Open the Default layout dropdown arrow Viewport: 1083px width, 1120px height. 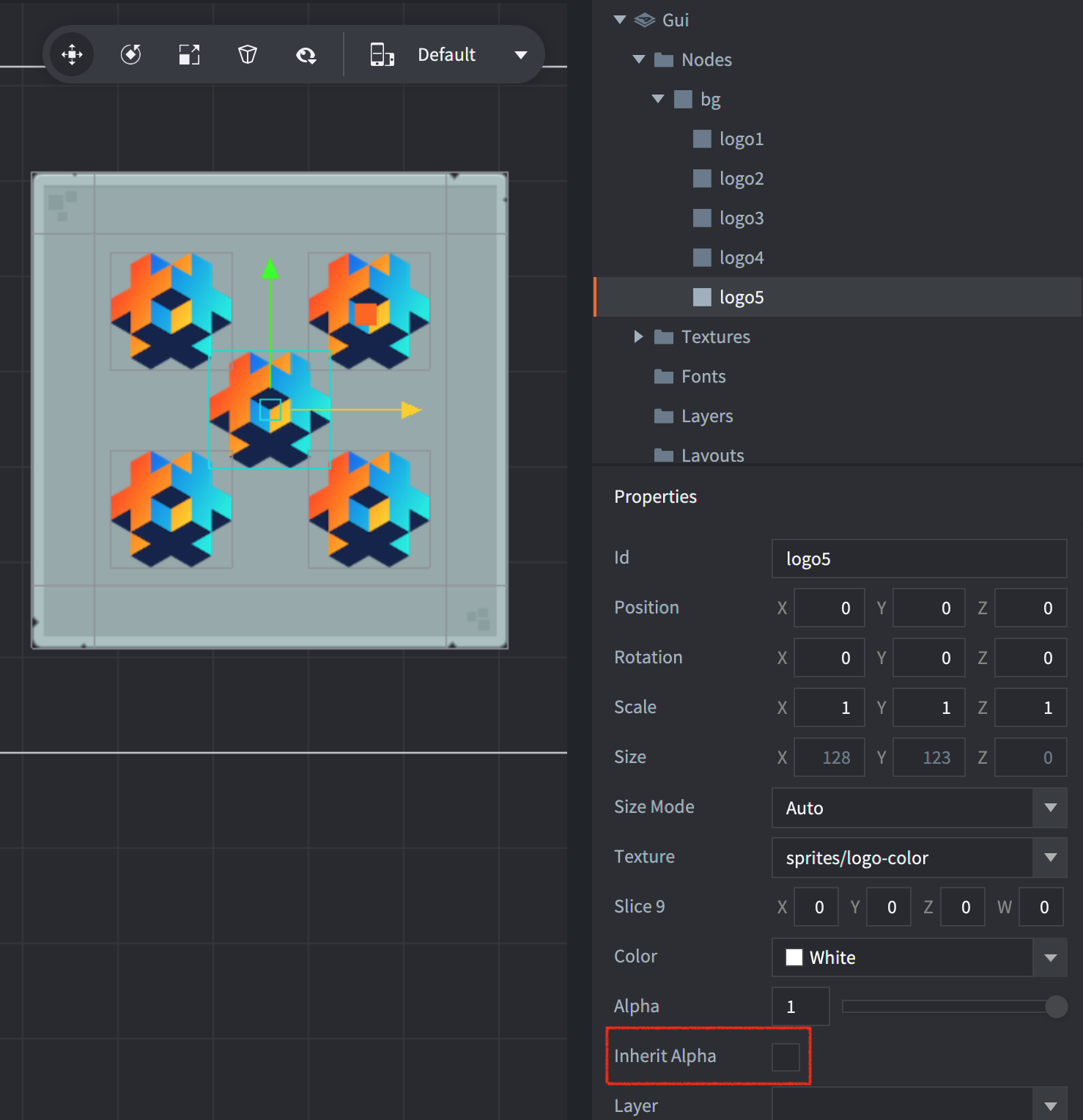click(521, 55)
